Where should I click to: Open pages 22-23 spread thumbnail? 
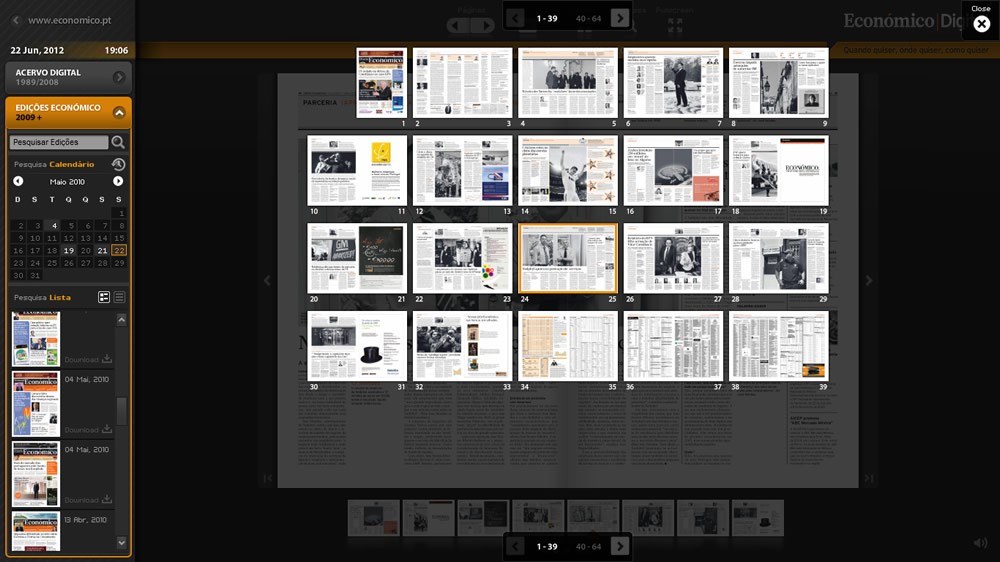click(462, 258)
